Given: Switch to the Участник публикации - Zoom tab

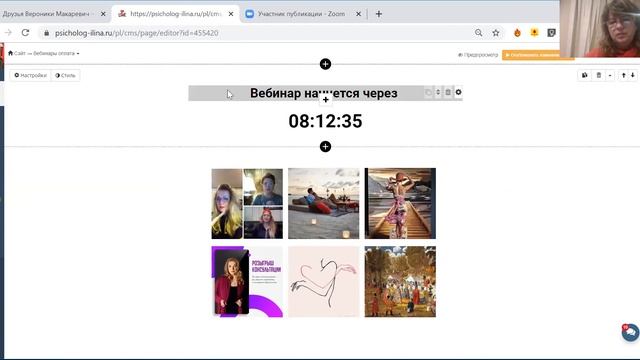Looking at the screenshot, I should point(300,14).
